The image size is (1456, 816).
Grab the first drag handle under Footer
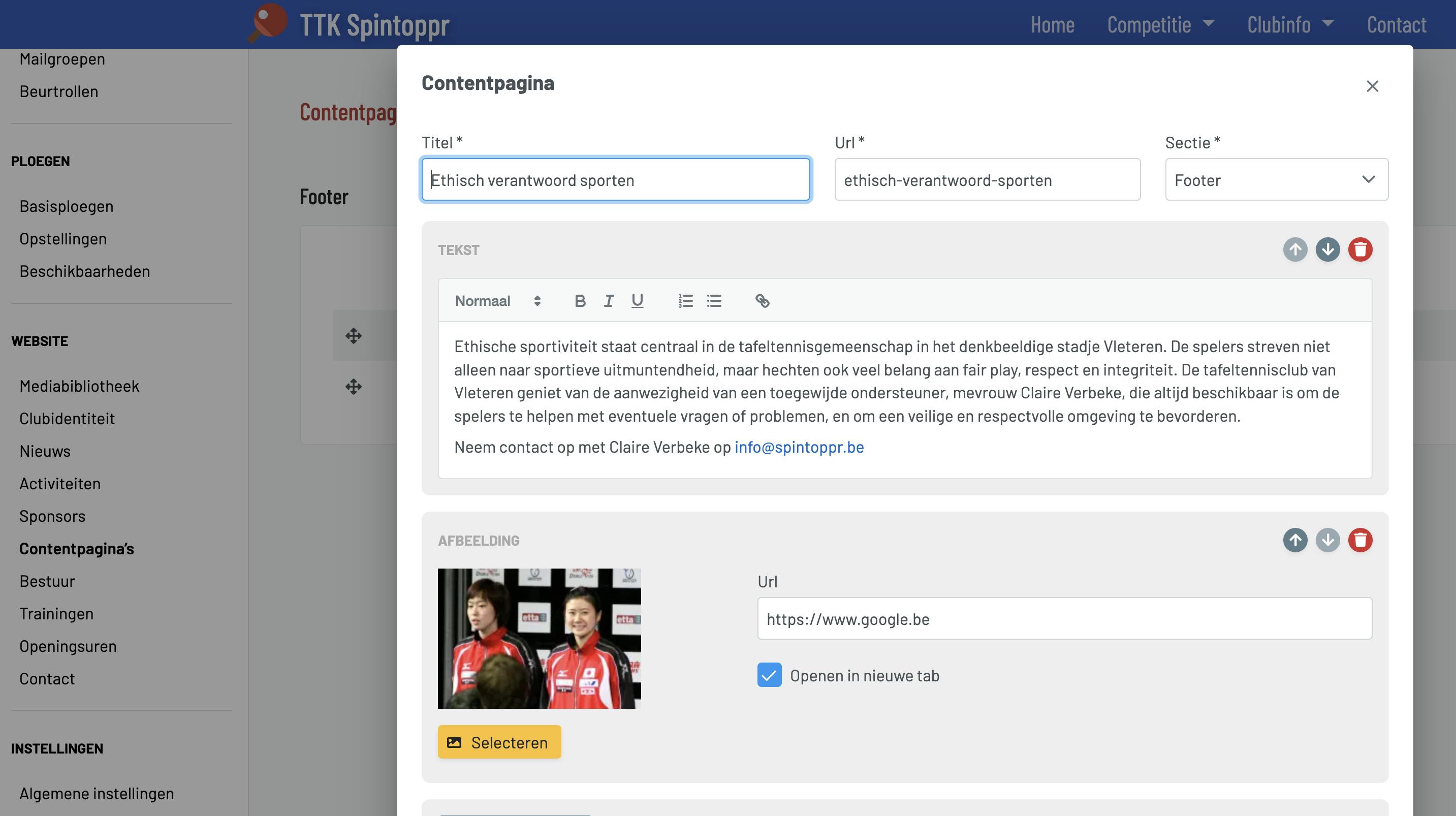tap(354, 336)
